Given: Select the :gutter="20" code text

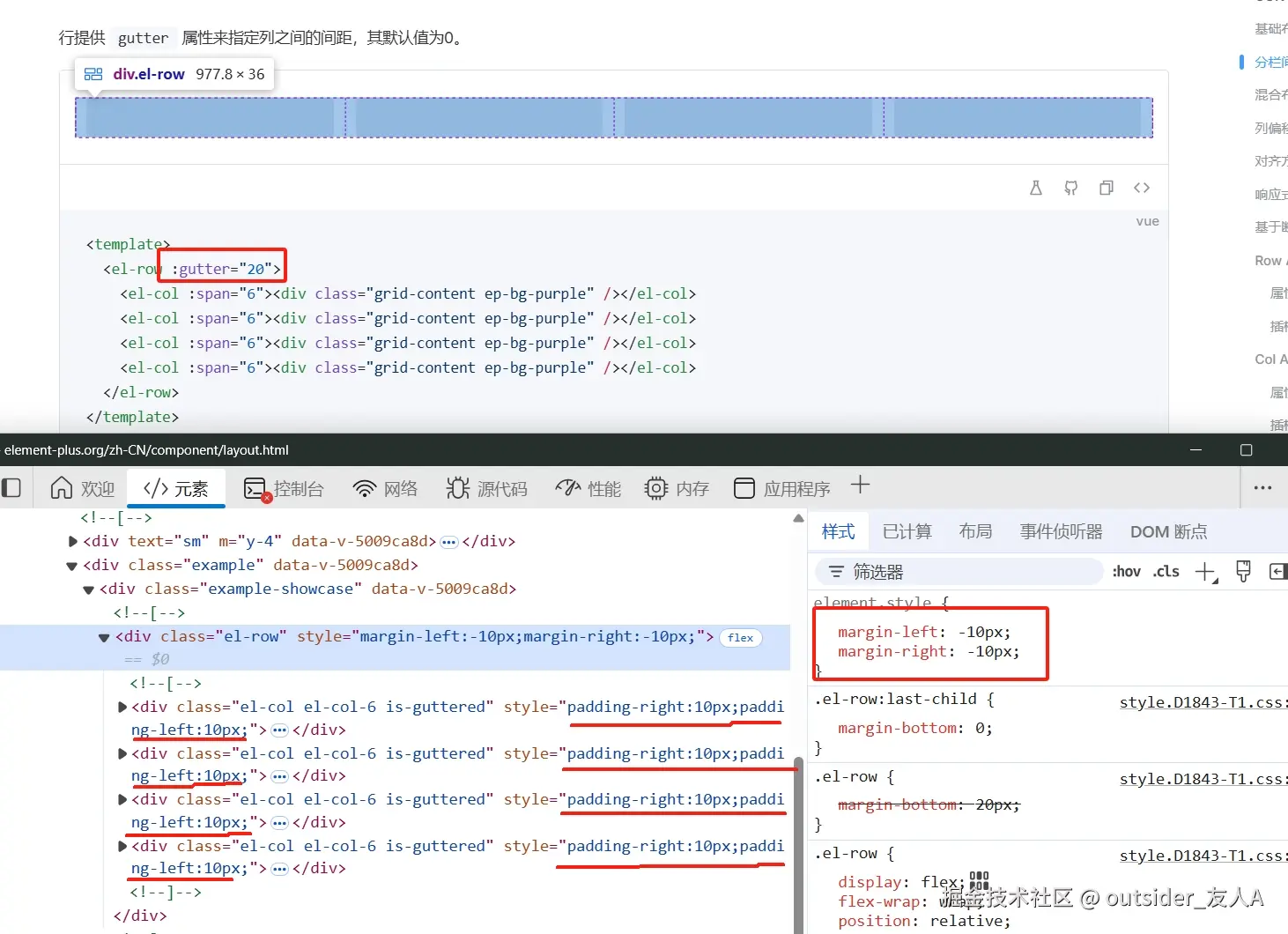Looking at the screenshot, I should click(x=226, y=269).
